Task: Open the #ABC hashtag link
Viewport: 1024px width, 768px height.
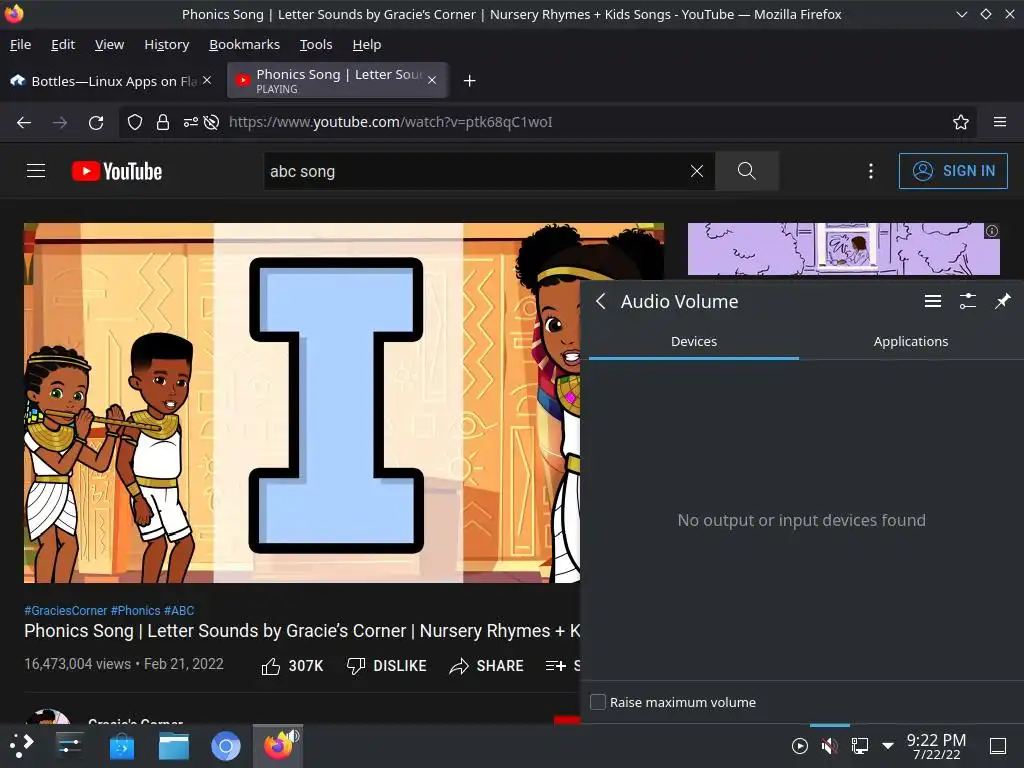Action: pos(179,611)
